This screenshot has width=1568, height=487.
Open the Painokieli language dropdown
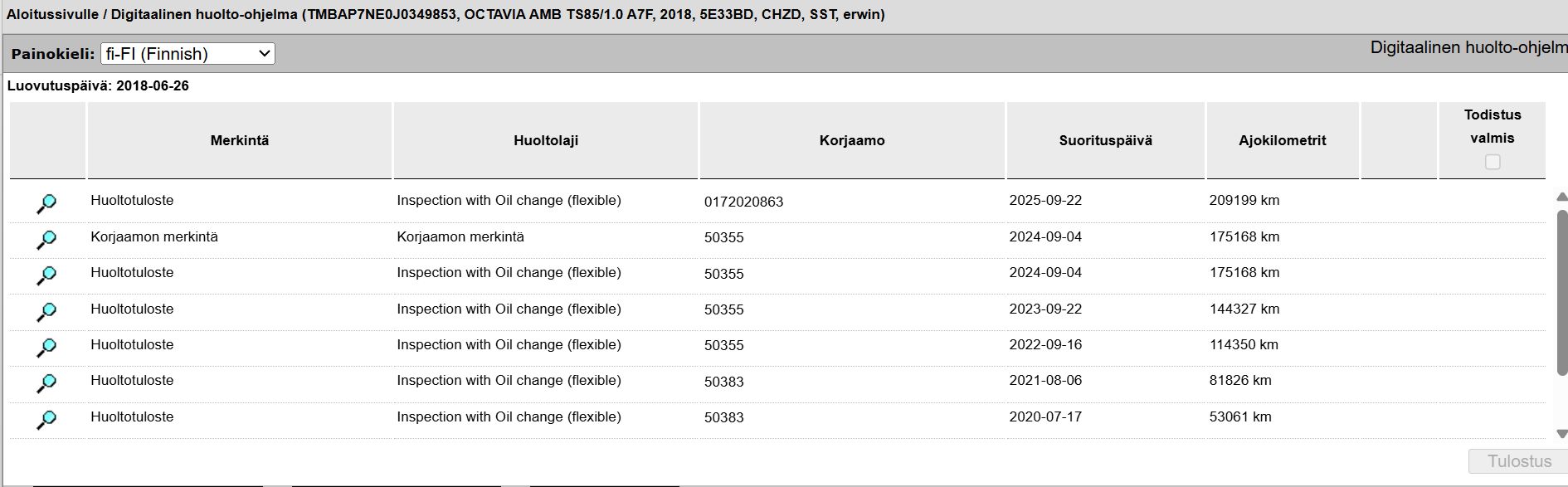point(187,54)
